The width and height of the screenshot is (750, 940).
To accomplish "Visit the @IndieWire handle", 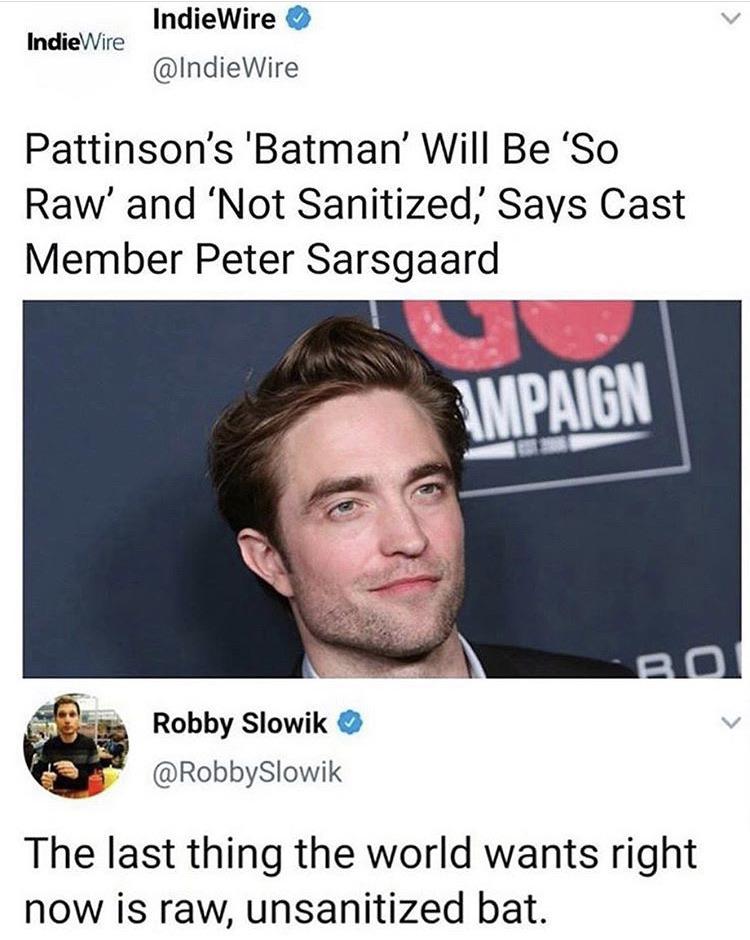I will 225,68.
